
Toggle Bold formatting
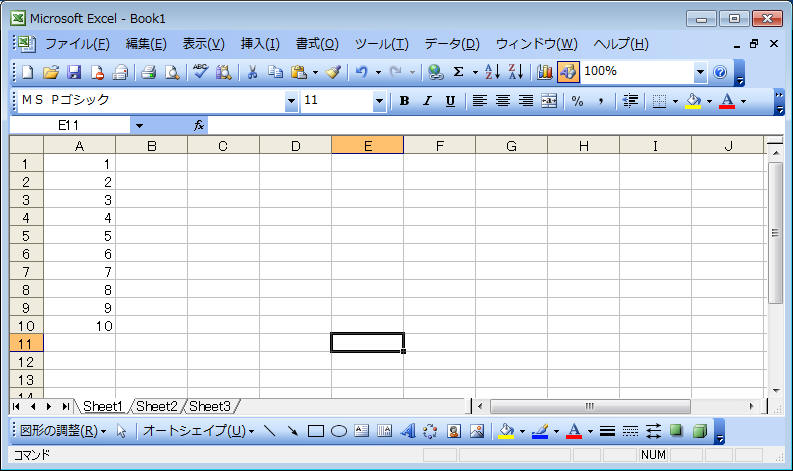pyautogui.click(x=404, y=101)
